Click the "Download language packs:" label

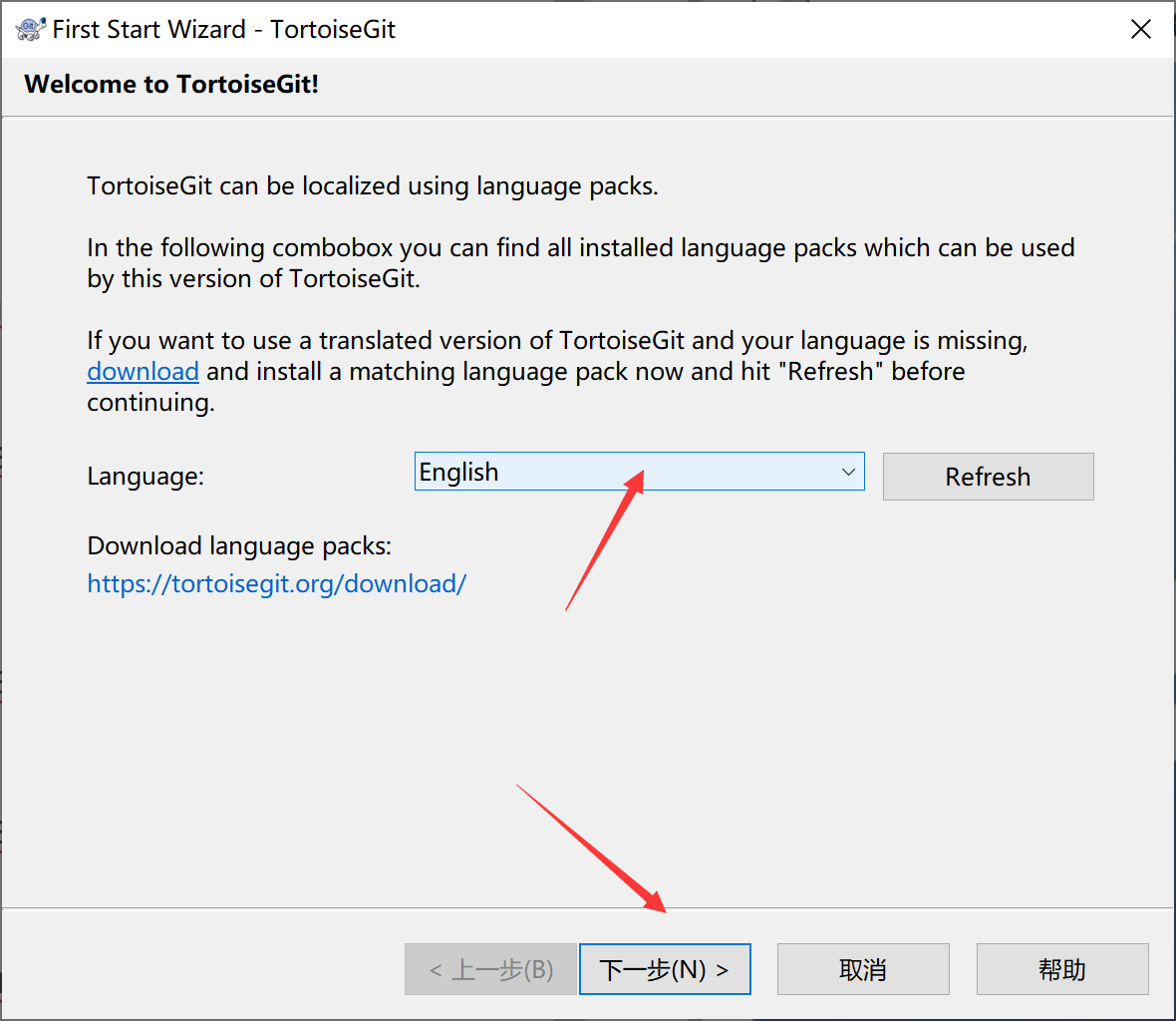pyautogui.click(x=239, y=546)
